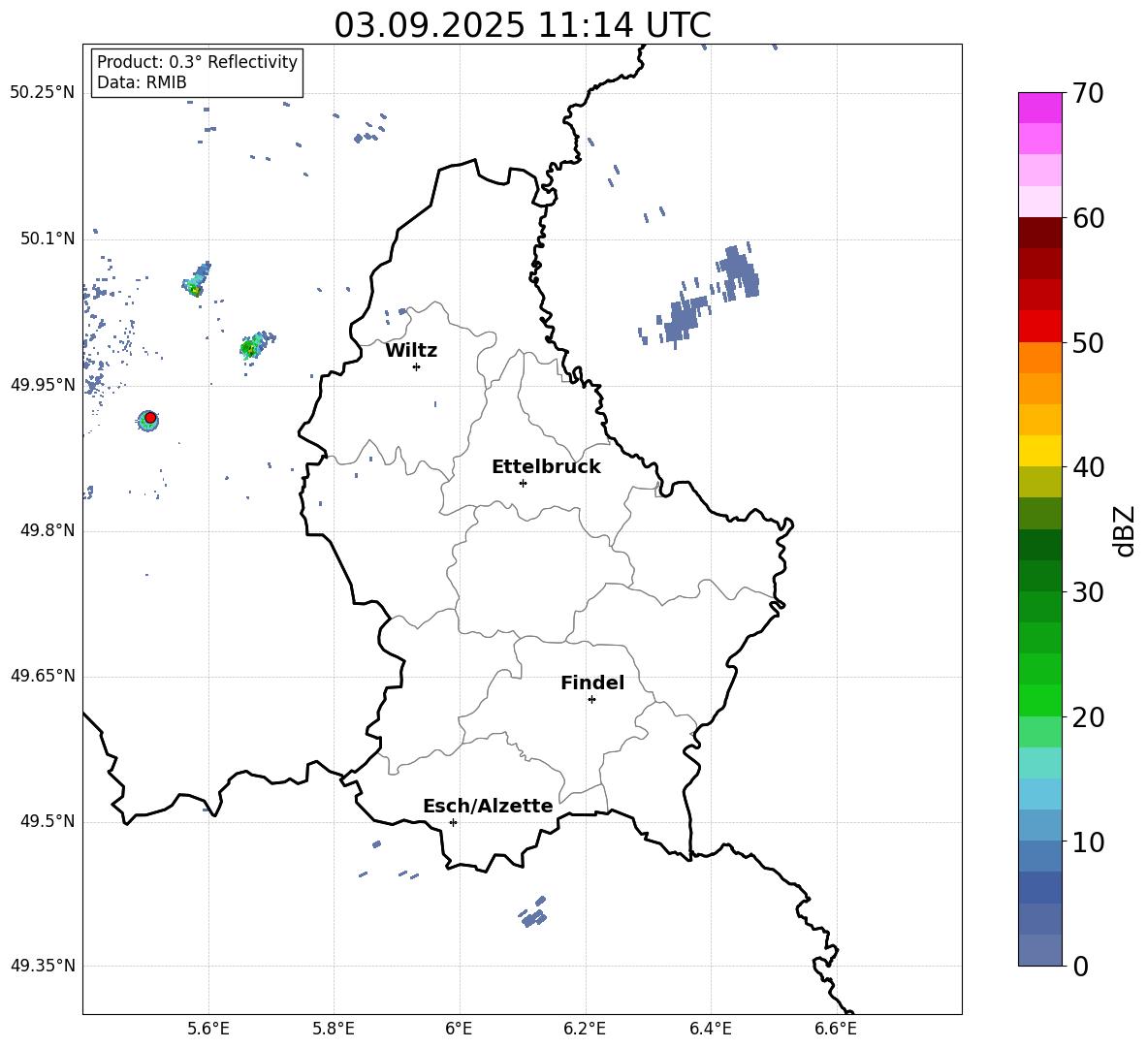The height and width of the screenshot is (1048, 1148).
Task: Select the Ettelbruck station label
Action: pos(546,467)
